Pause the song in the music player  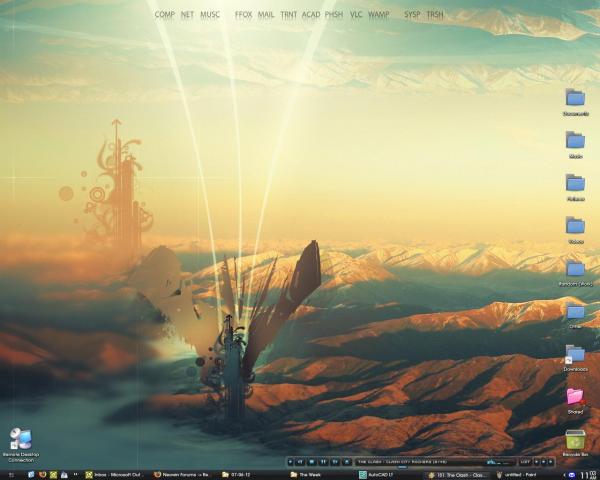click(x=323, y=462)
